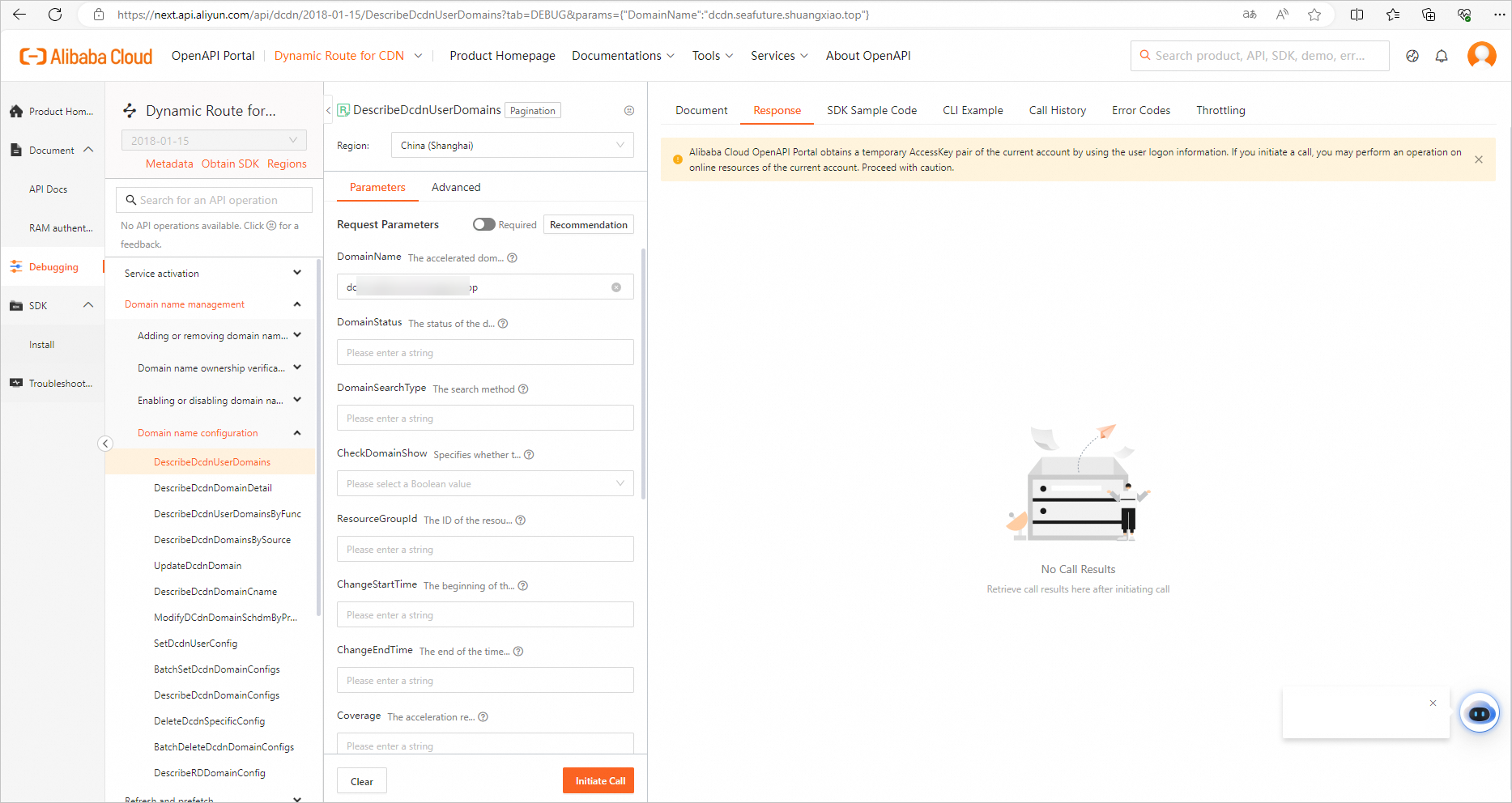This screenshot has width=1512, height=803.
Task: Click the Recommendation button
Action: pos(588,225)
